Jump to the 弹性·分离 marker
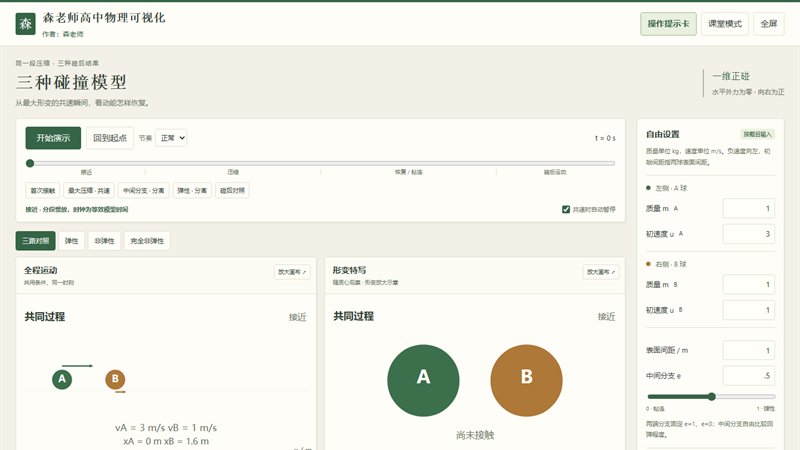 pyautogui.click(x=192, y=190)
